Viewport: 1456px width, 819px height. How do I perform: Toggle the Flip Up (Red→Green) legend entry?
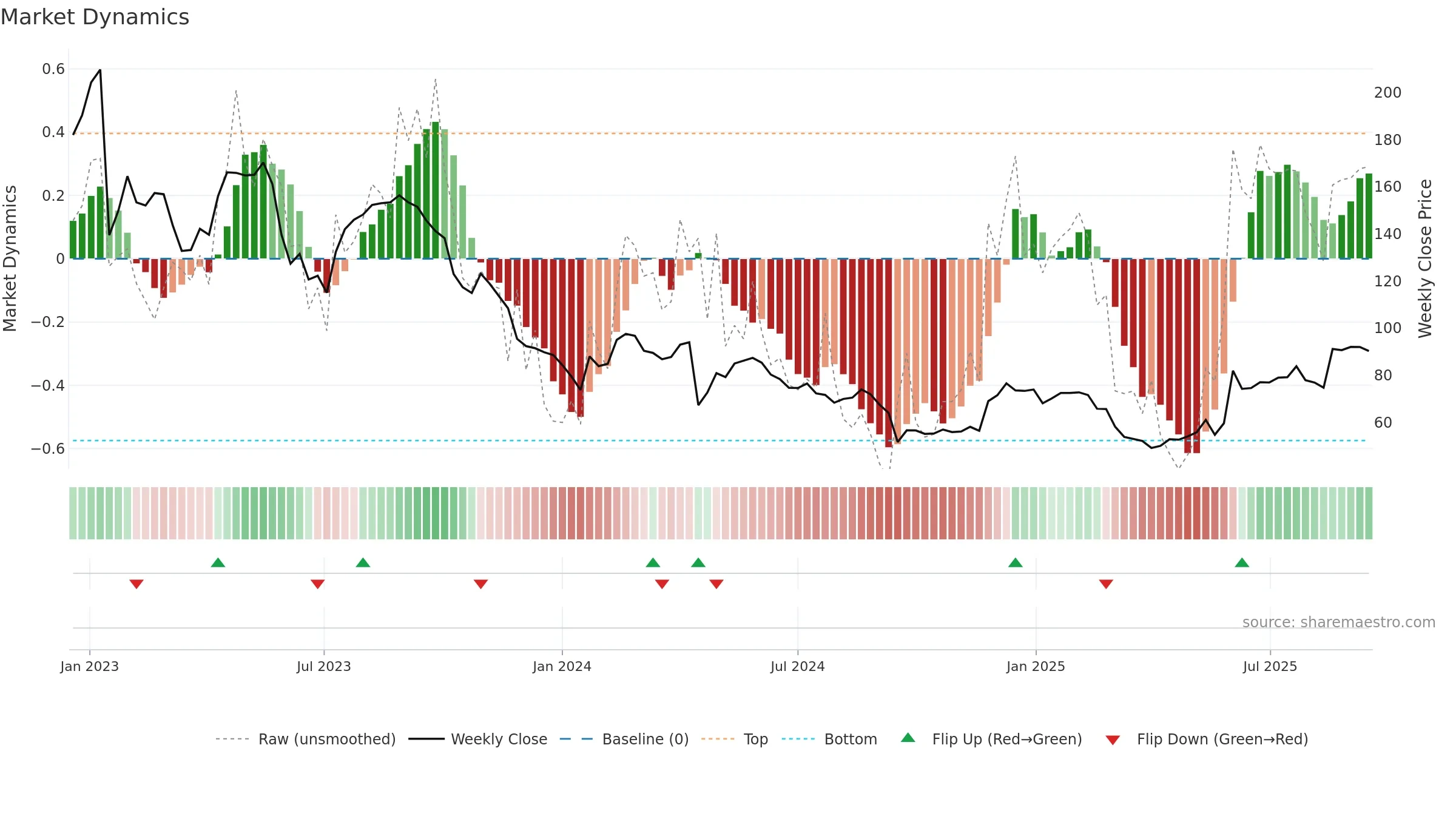click(991, 739)
